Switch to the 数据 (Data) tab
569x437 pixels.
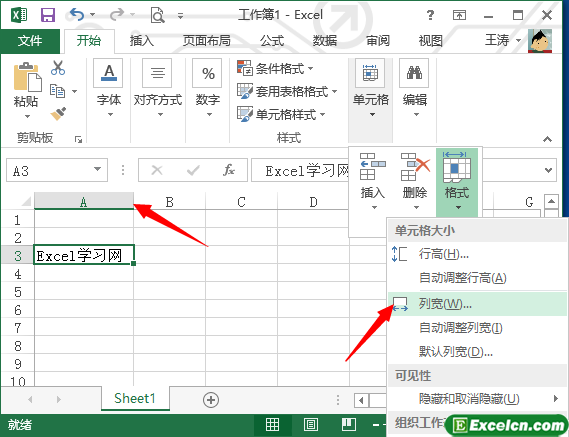325,41
